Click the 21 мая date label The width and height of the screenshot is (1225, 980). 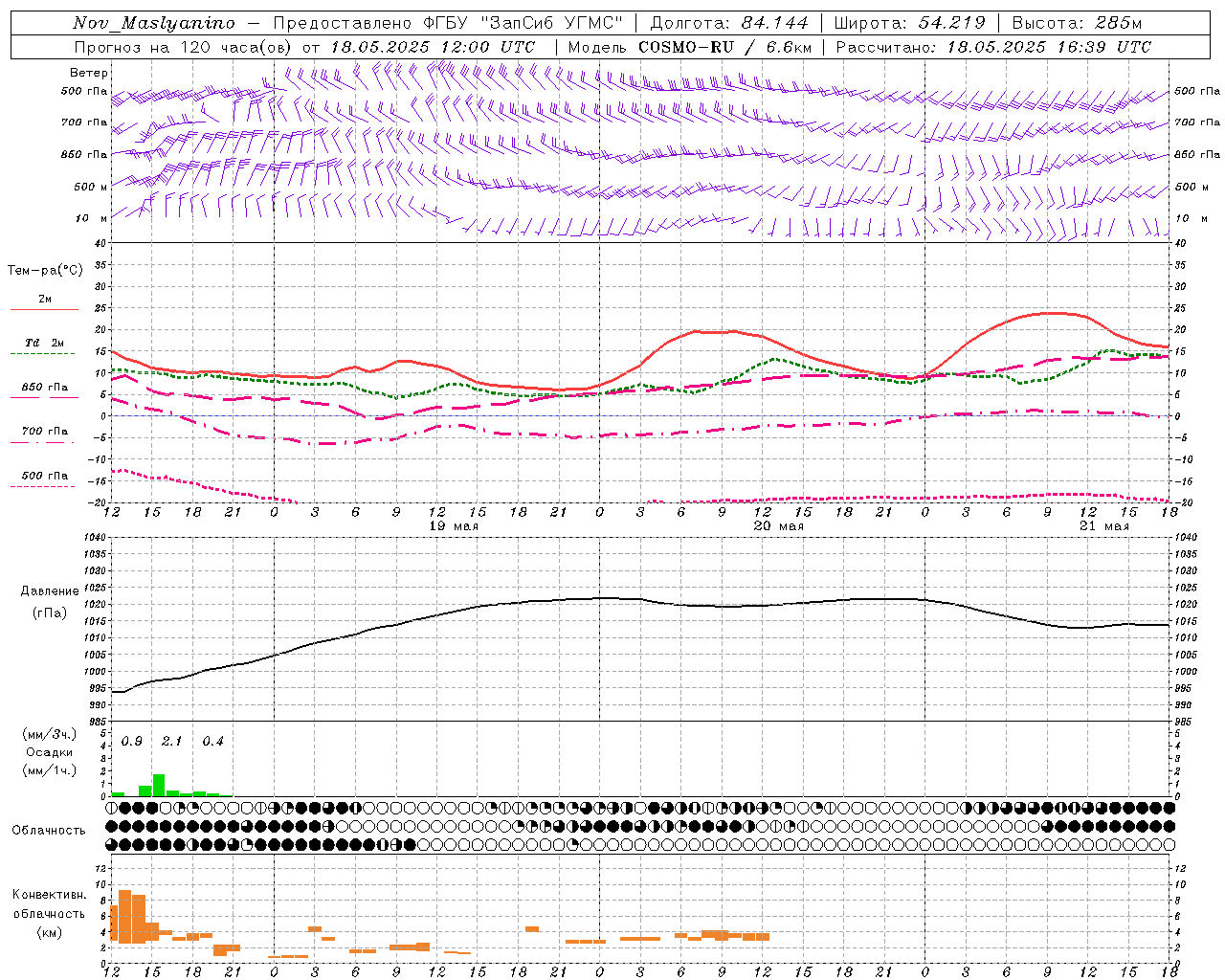point(1104,526)
